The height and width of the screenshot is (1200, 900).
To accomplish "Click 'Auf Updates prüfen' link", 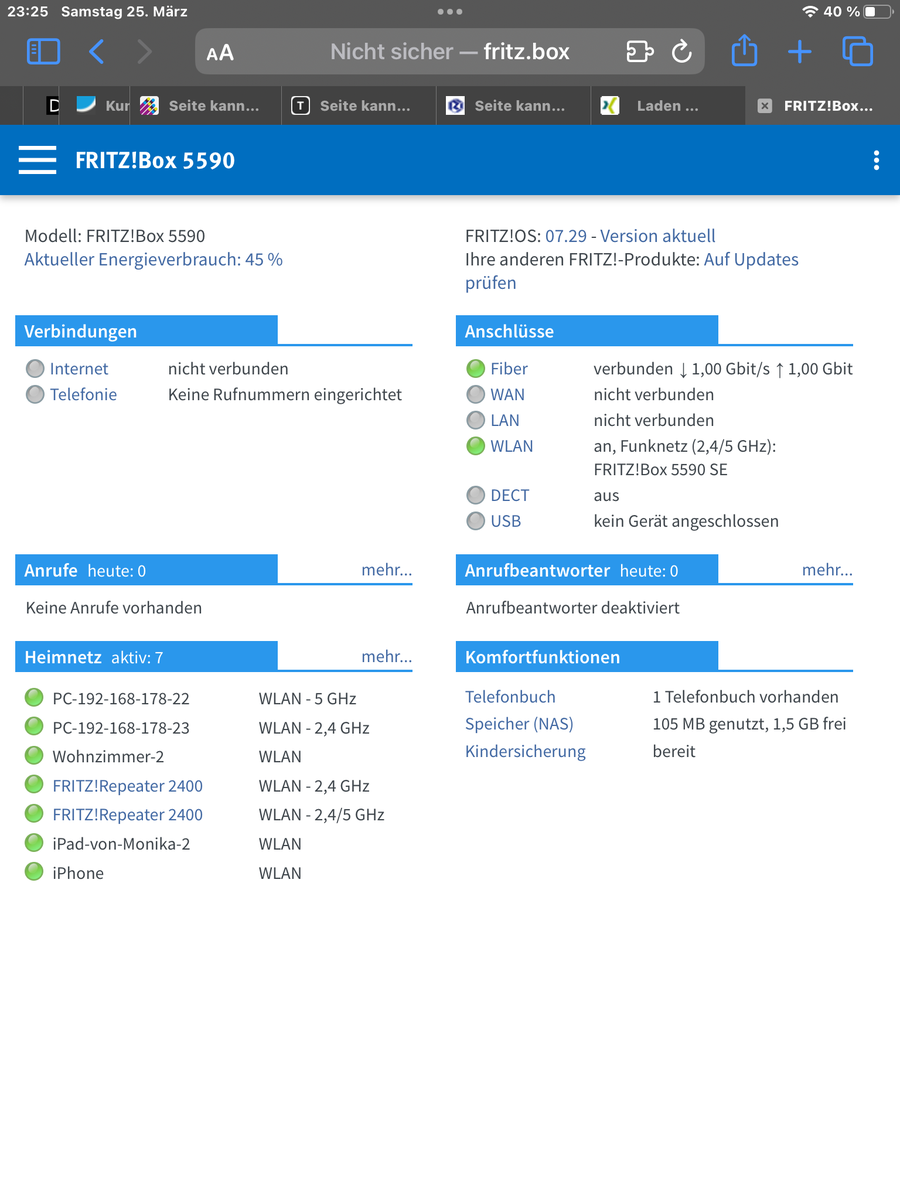I will pyautogui.click(x=632, y=271).
